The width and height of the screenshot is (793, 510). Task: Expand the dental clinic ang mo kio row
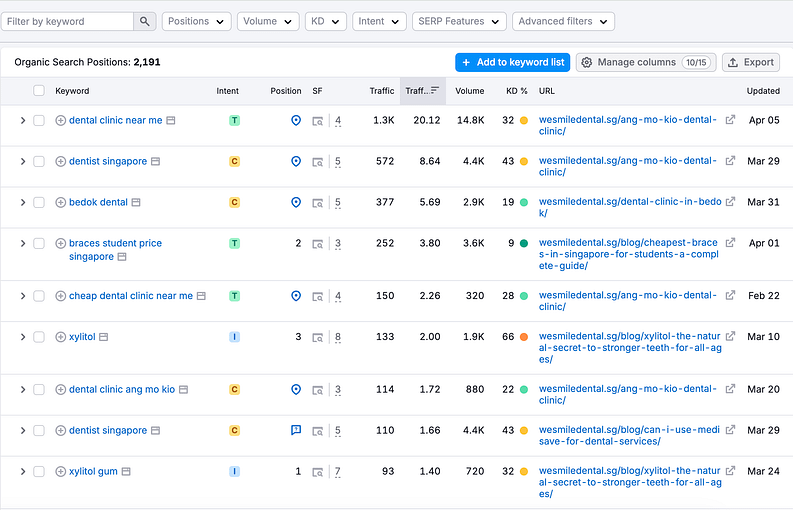pos(23,390)
